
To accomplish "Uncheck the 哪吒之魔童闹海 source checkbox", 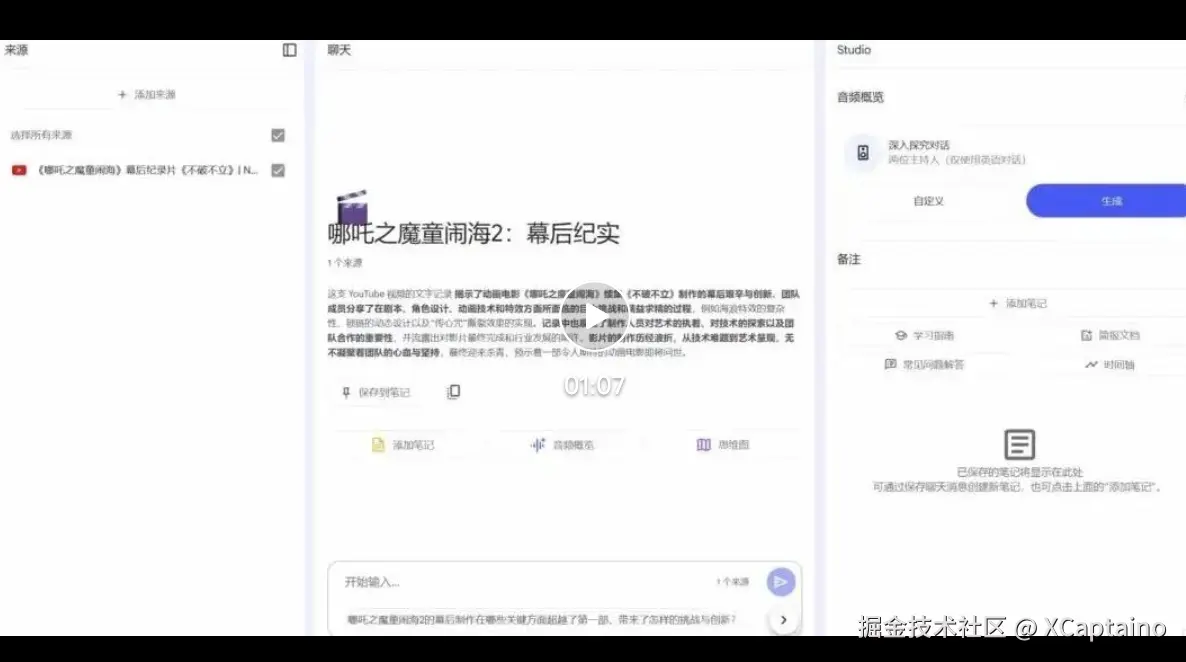I will [x=278, y=170].
